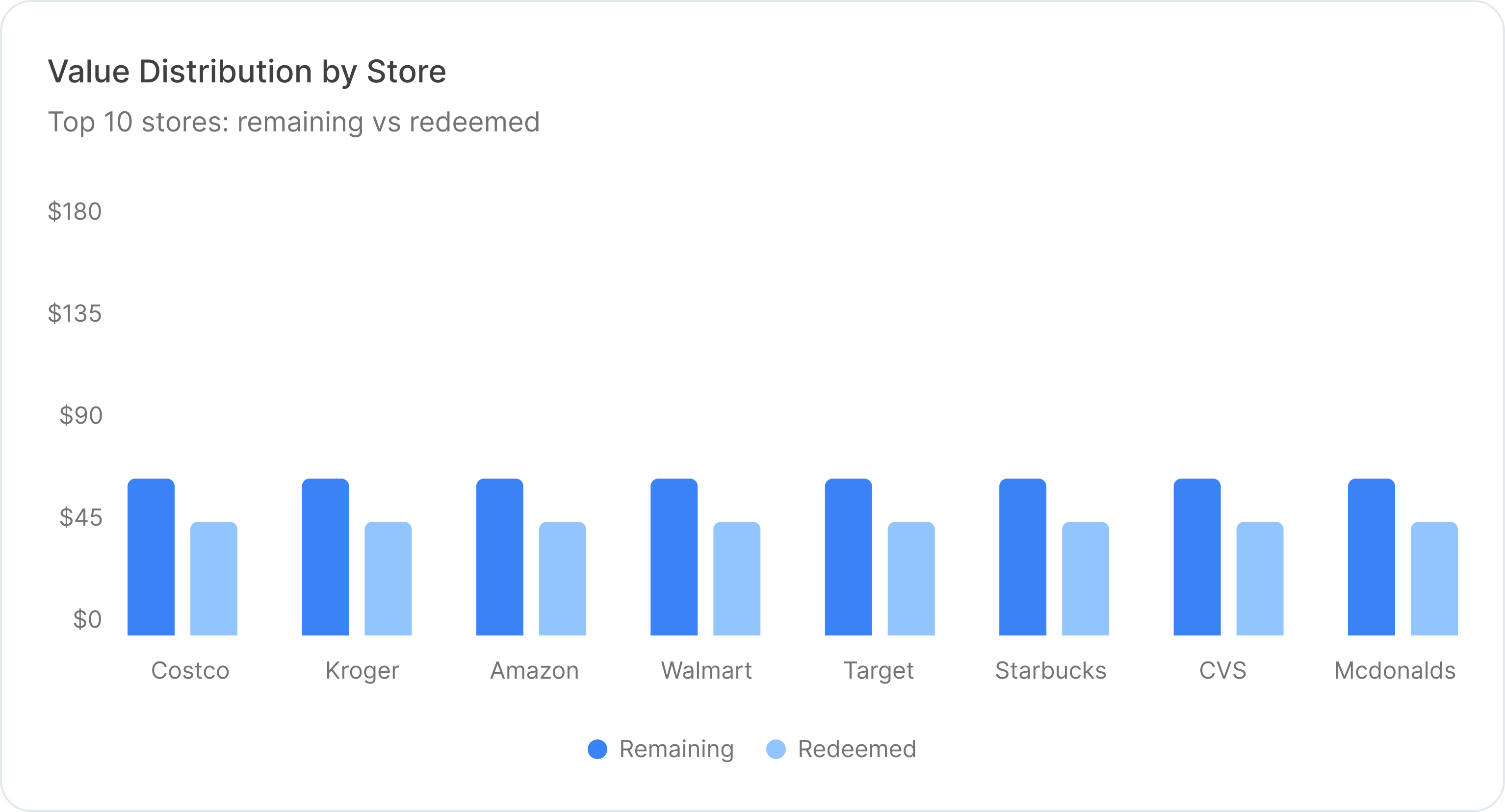This screenshot has width=1505, height=812.
Task: Click the Remaining legend color dot
Action: point(597,749)
